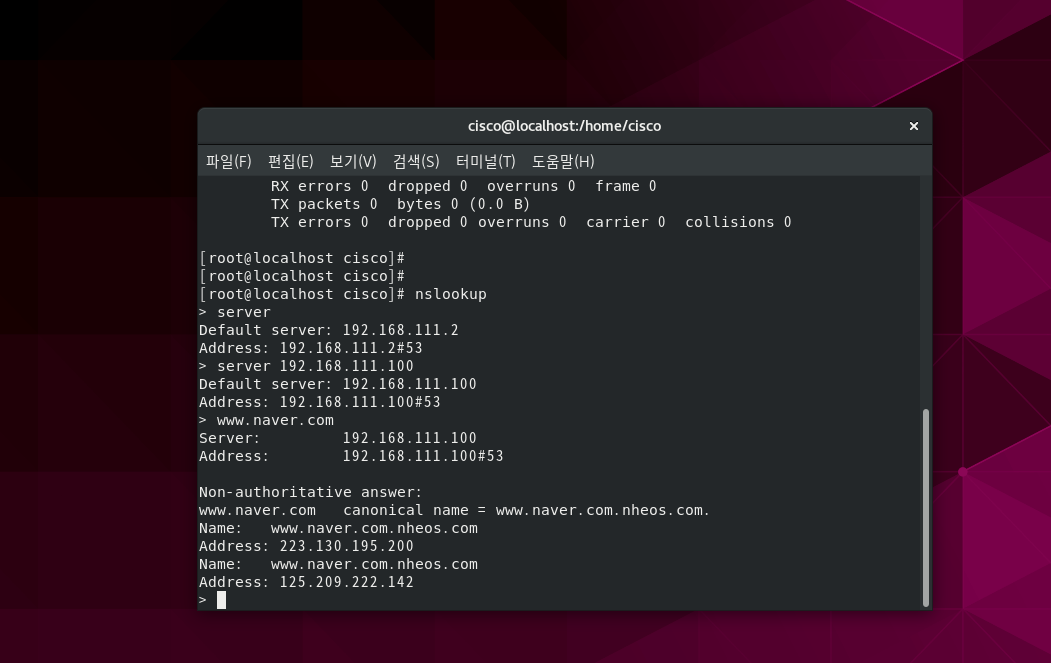Click the address 125.209.222.142
This screenshot has height=663, width=1051.
(347, 583)
